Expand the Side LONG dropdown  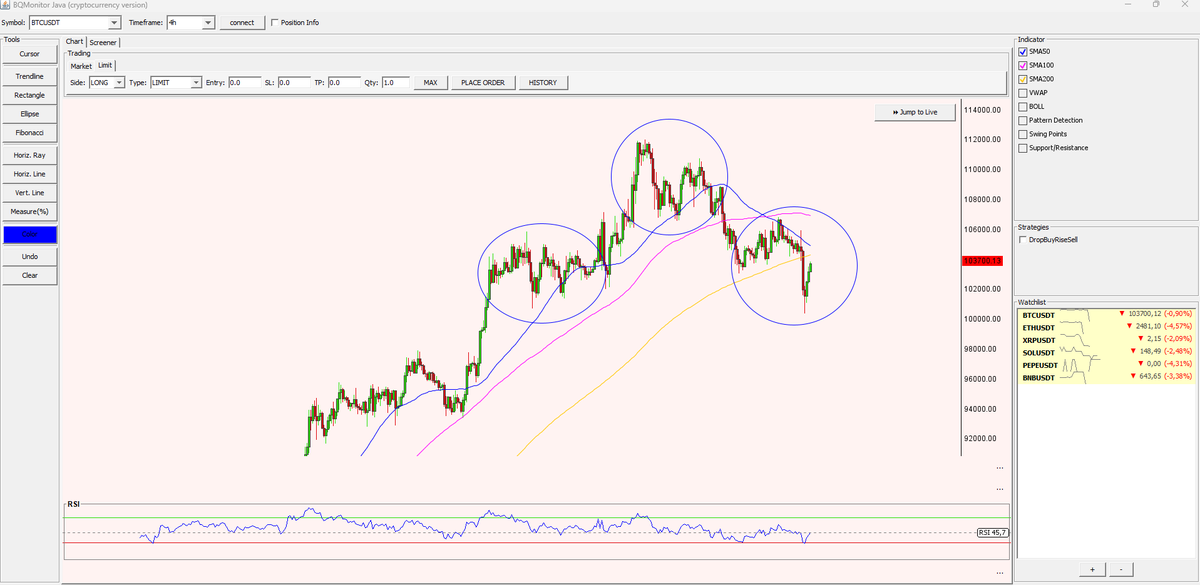[x=106, y=83]
